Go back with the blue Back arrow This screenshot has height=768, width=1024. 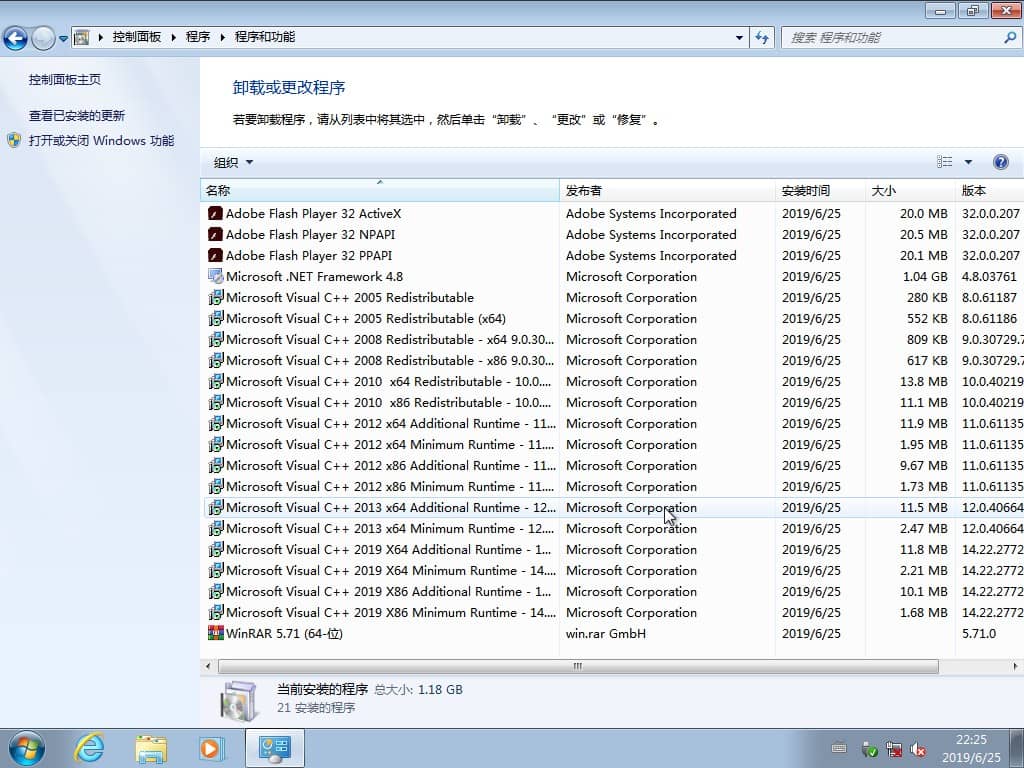tap(16, 38)
